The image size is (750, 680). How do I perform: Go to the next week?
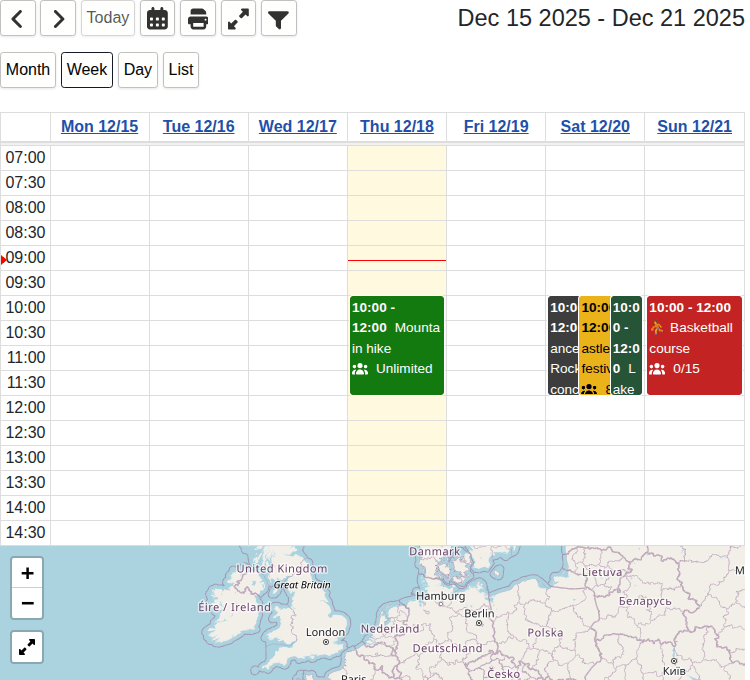58,18
